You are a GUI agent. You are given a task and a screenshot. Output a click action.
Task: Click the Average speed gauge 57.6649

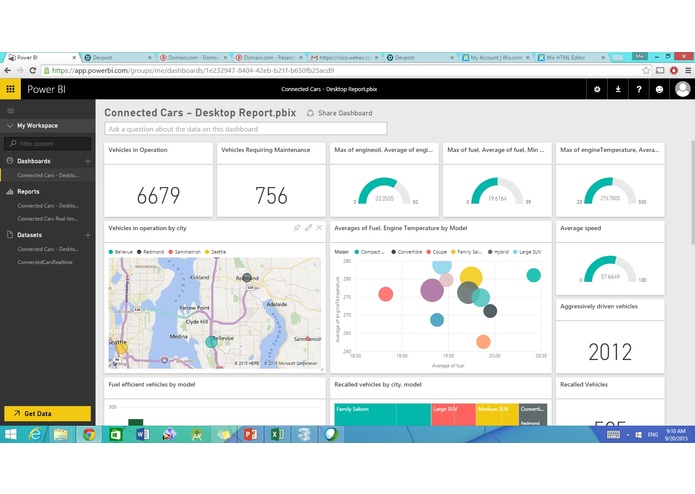coord(610,268)
